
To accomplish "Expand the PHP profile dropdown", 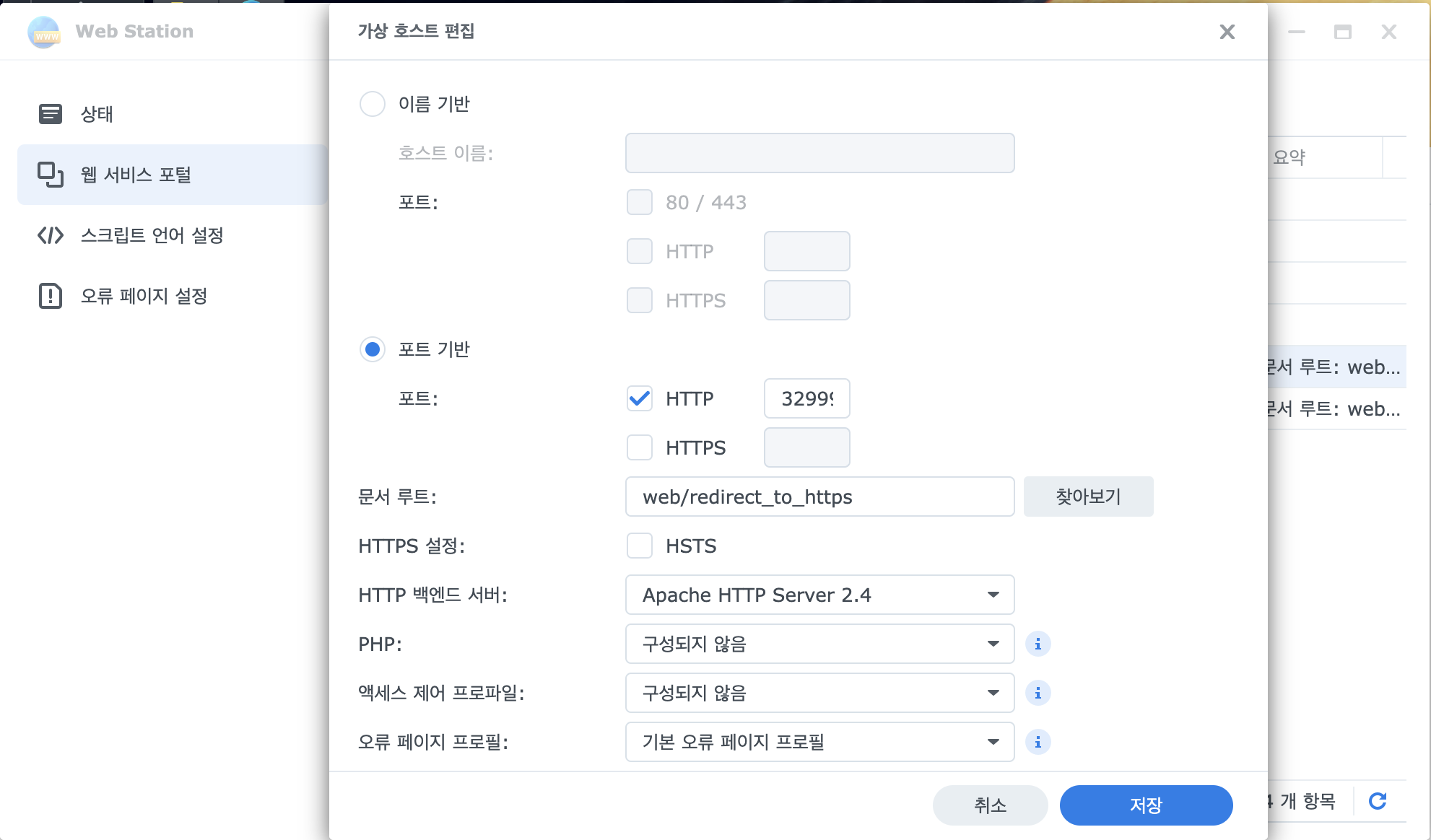I will tap(819, 644).
